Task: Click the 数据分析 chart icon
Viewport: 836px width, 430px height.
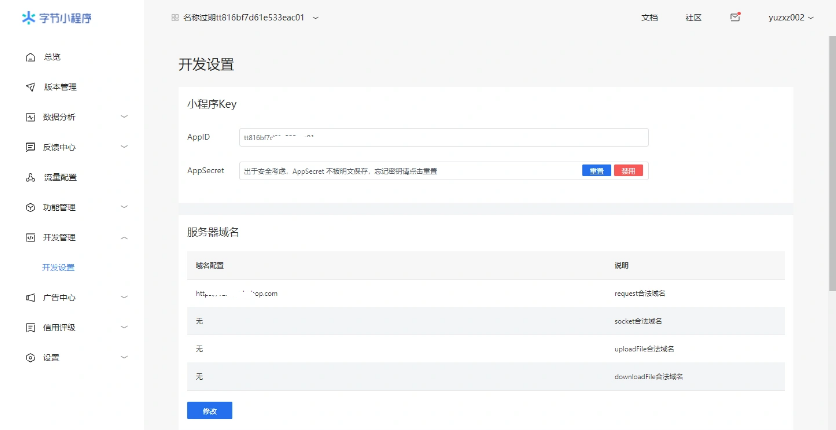Action: pyautogui.click(x=30, y=117)
